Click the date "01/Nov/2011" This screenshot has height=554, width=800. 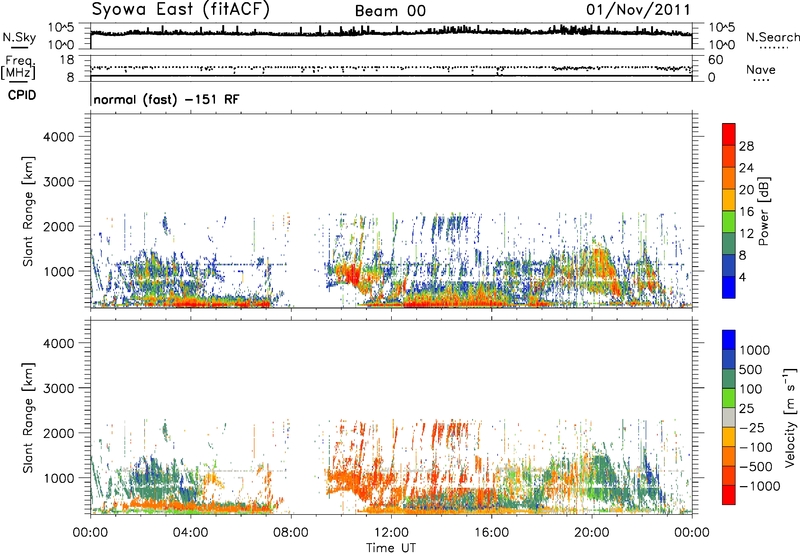[638, 10]
